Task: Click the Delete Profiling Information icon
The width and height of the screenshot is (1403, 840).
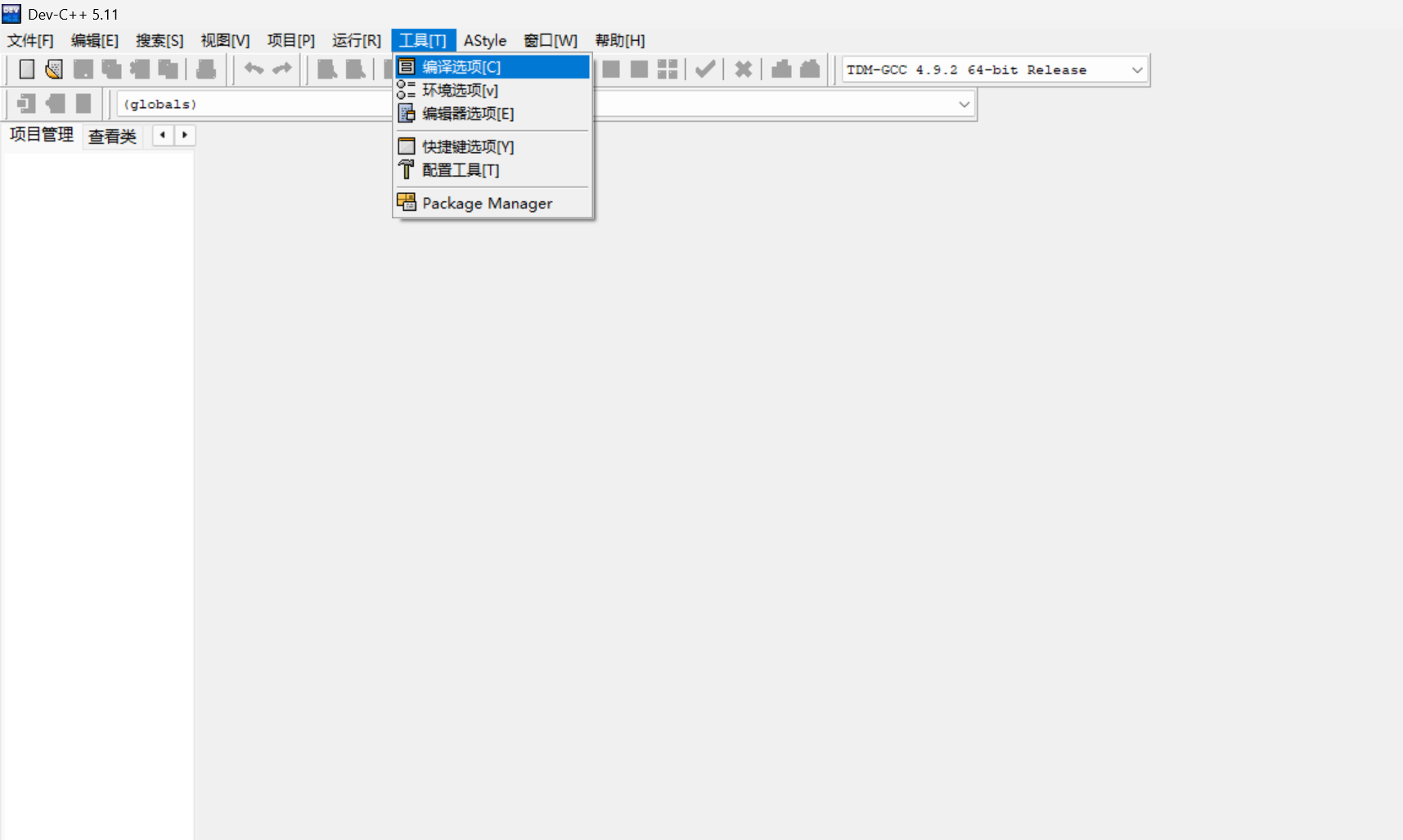Action: point(810,70)
